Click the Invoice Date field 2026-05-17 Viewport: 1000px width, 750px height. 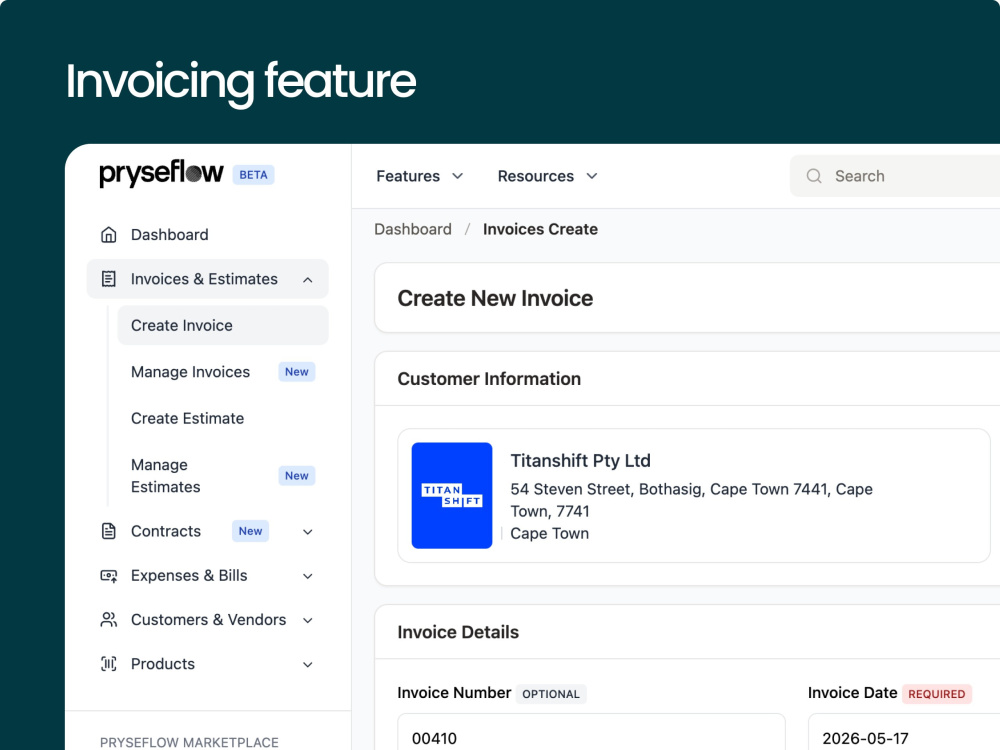click(x=904, y=732)
